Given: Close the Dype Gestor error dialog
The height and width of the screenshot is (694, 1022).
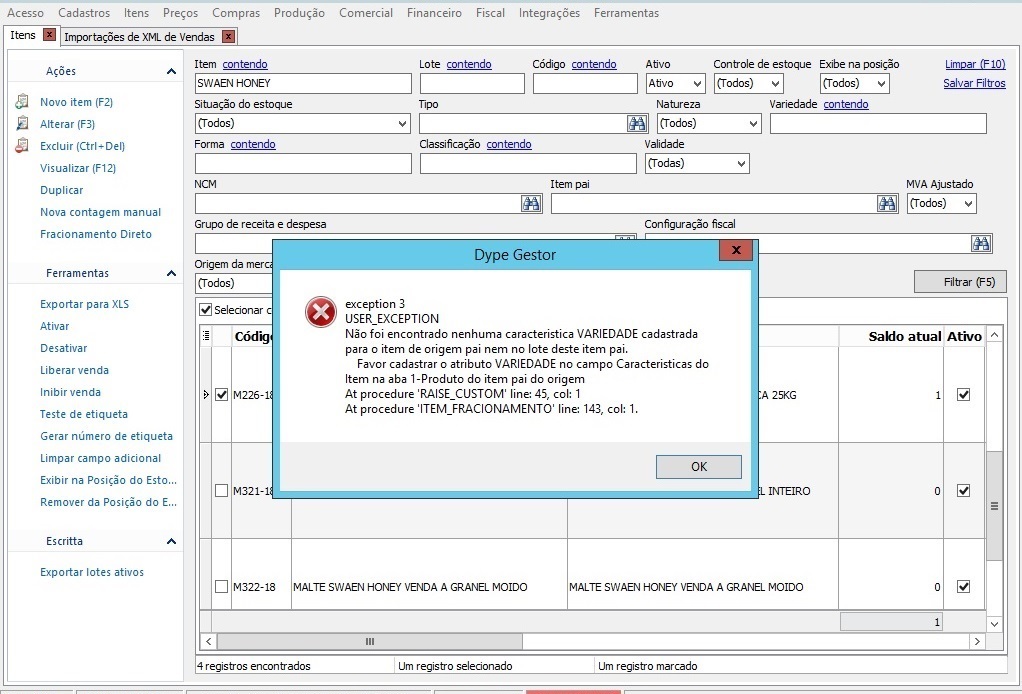Looking at the screenshot, I should tap(736, 250).
